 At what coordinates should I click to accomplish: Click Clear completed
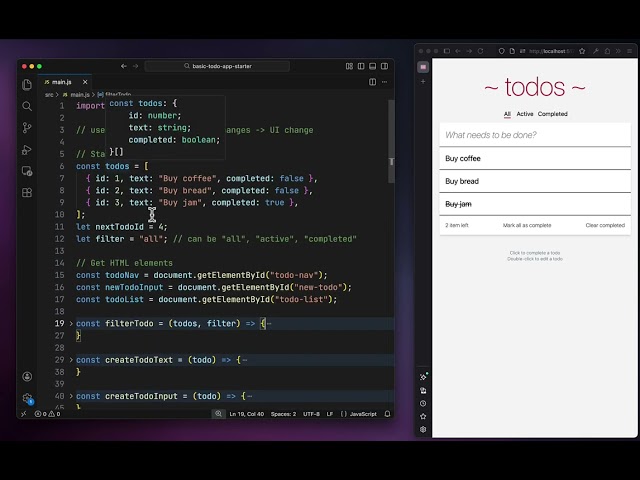pyautogui.click(x=605, y=225)
